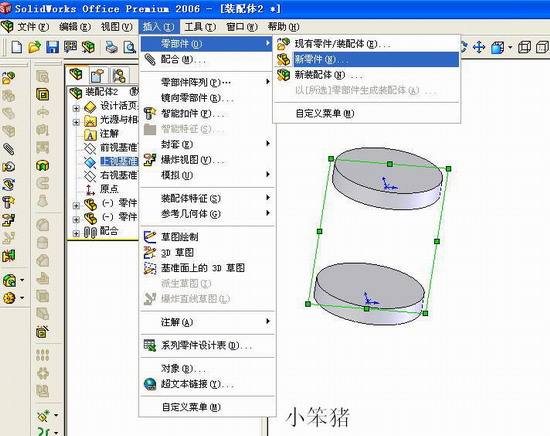Open file using the folder icon

[x=34, y=47]
